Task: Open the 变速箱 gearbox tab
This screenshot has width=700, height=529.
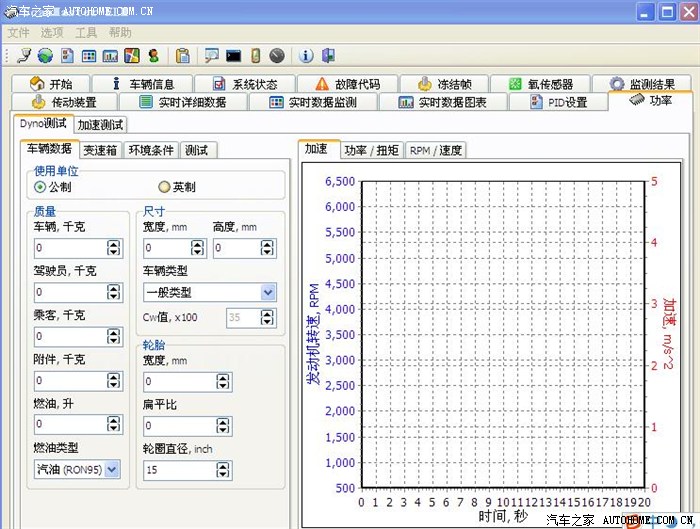Action: click(x=100, y=150)
